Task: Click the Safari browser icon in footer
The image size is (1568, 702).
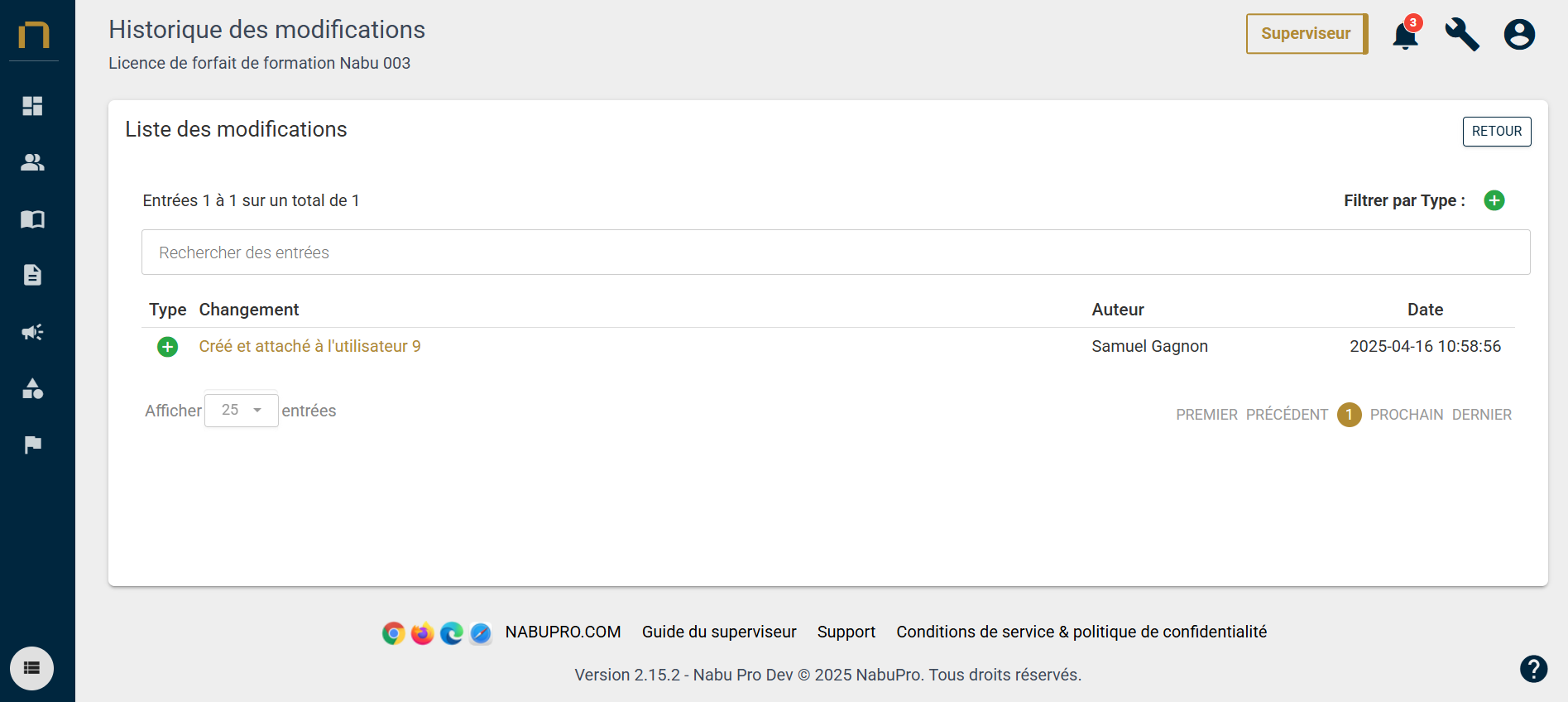Action: click(x=481, y=633)
